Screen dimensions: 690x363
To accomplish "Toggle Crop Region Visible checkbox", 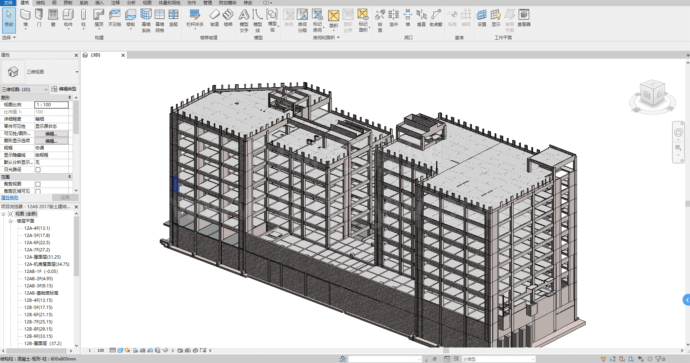I will tap(38, 191).
